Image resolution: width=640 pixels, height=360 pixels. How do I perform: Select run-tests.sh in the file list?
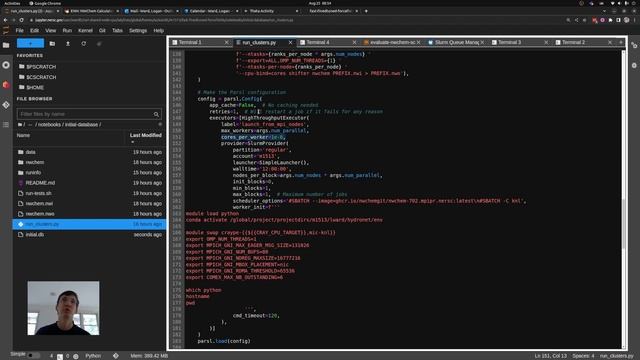pyautogui.click(x=89, y=193)
